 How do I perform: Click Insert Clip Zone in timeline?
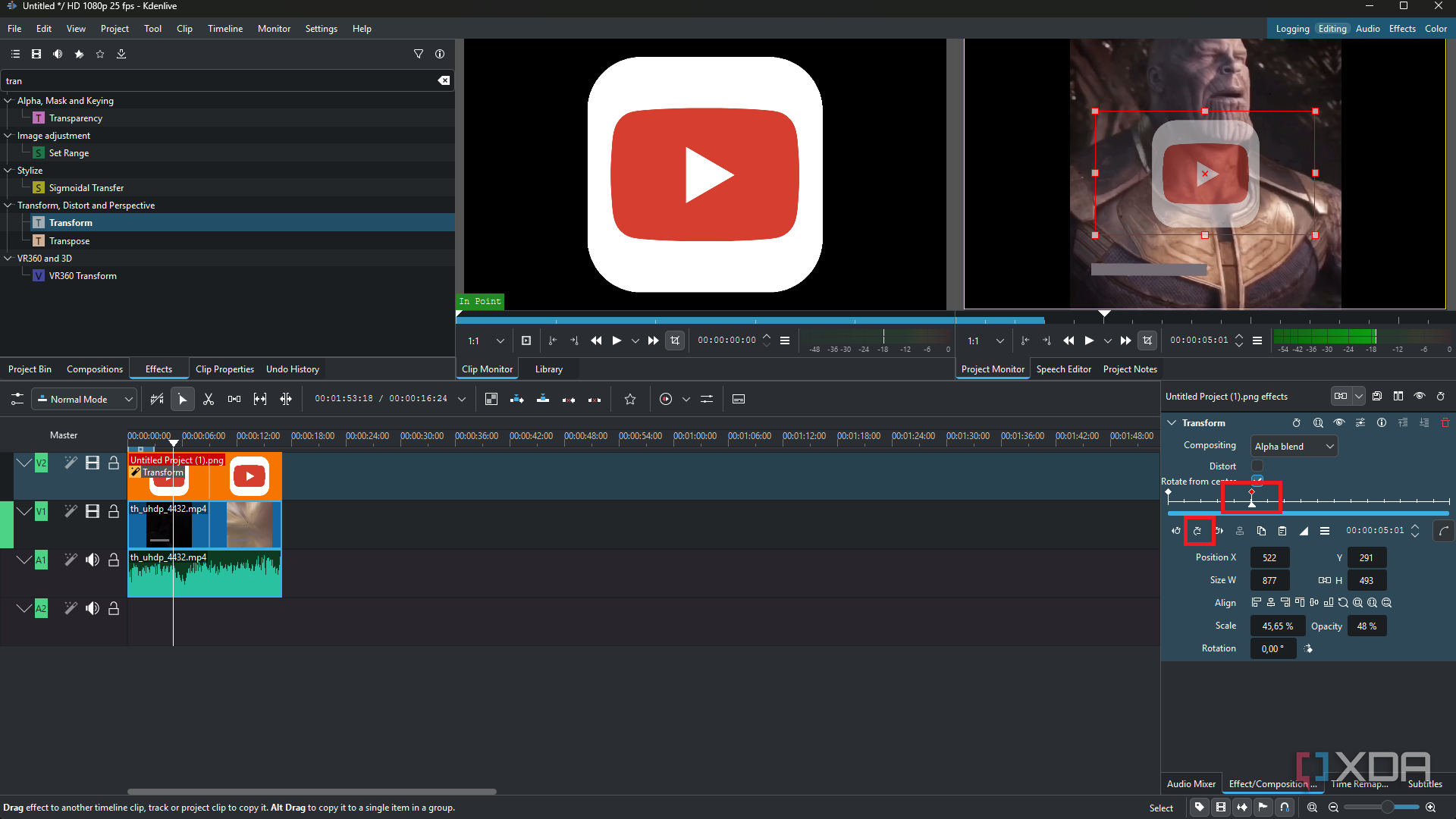pos(517,399)
